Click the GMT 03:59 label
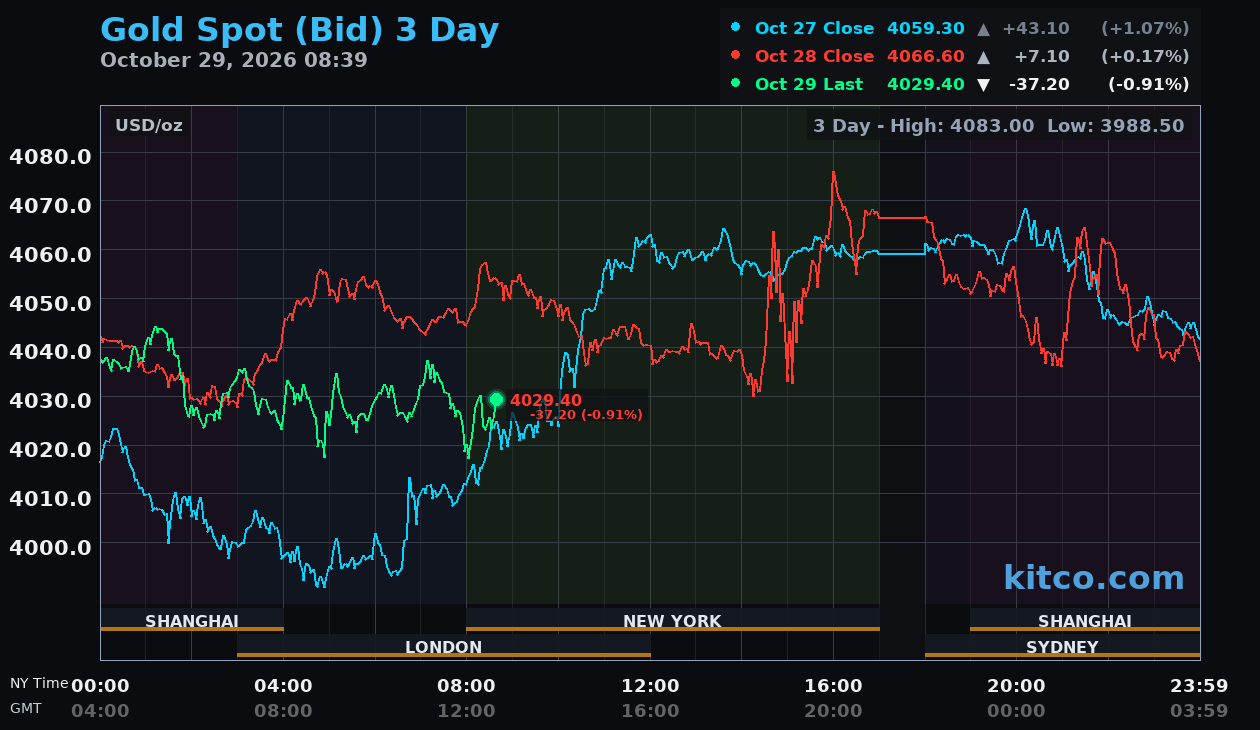 (1199, 711)
